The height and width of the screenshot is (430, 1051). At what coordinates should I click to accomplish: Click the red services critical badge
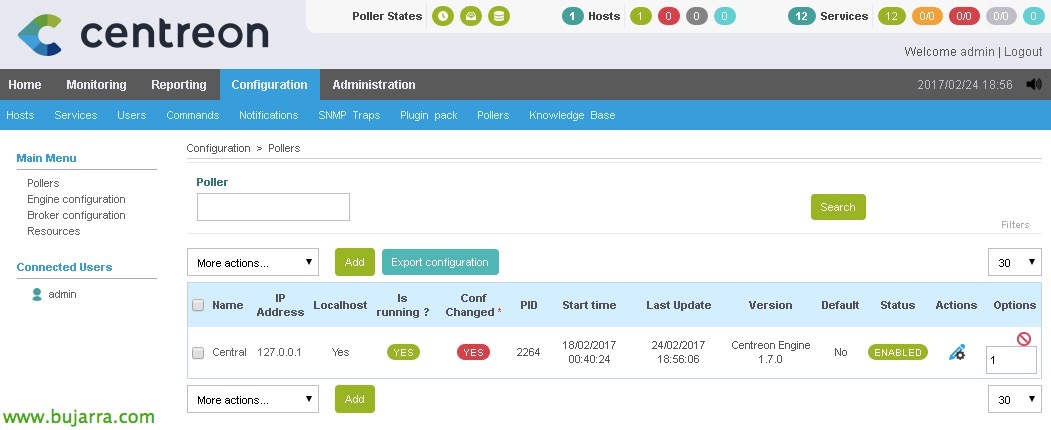point(964,16)
